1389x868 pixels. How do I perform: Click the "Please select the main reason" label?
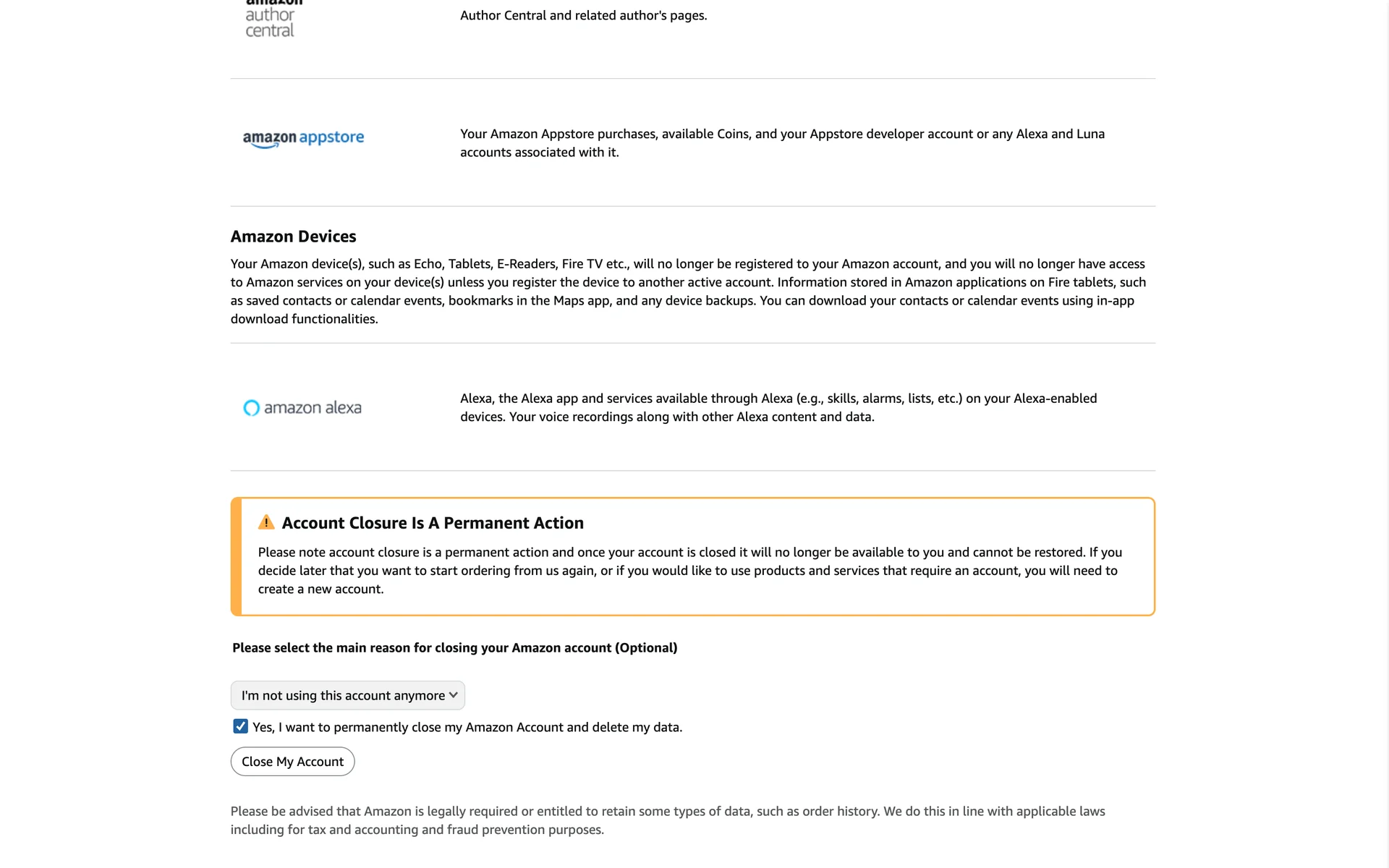click(x=454, y=648)
